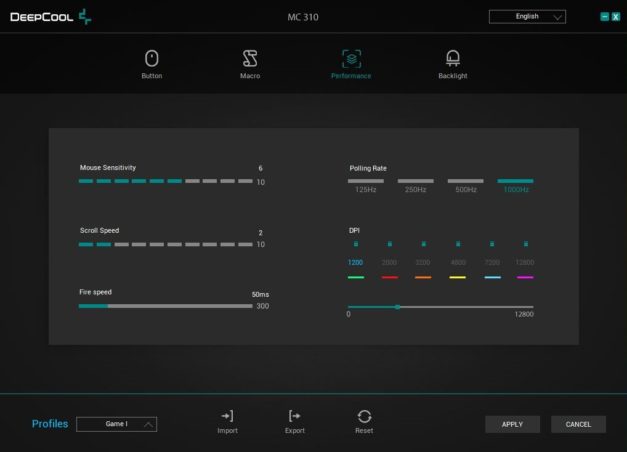Click the Import profile icon
Screen dimensions: 627x452
click(x=227, y=416)
